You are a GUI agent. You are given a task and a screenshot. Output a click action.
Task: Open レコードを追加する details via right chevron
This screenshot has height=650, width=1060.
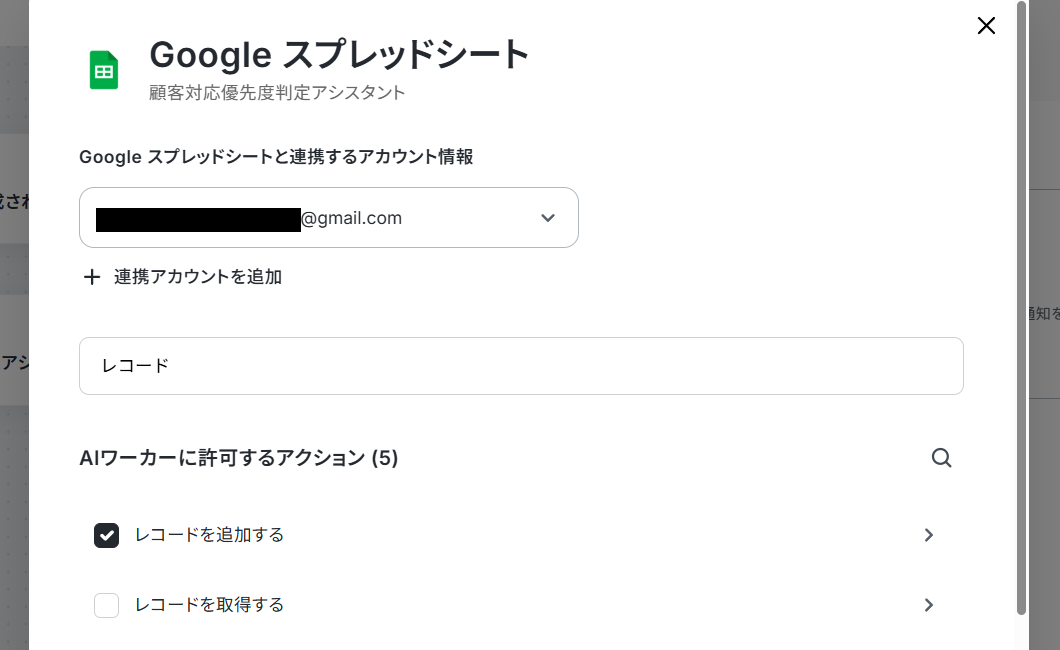pyautogui.click(x=929, y=535)
